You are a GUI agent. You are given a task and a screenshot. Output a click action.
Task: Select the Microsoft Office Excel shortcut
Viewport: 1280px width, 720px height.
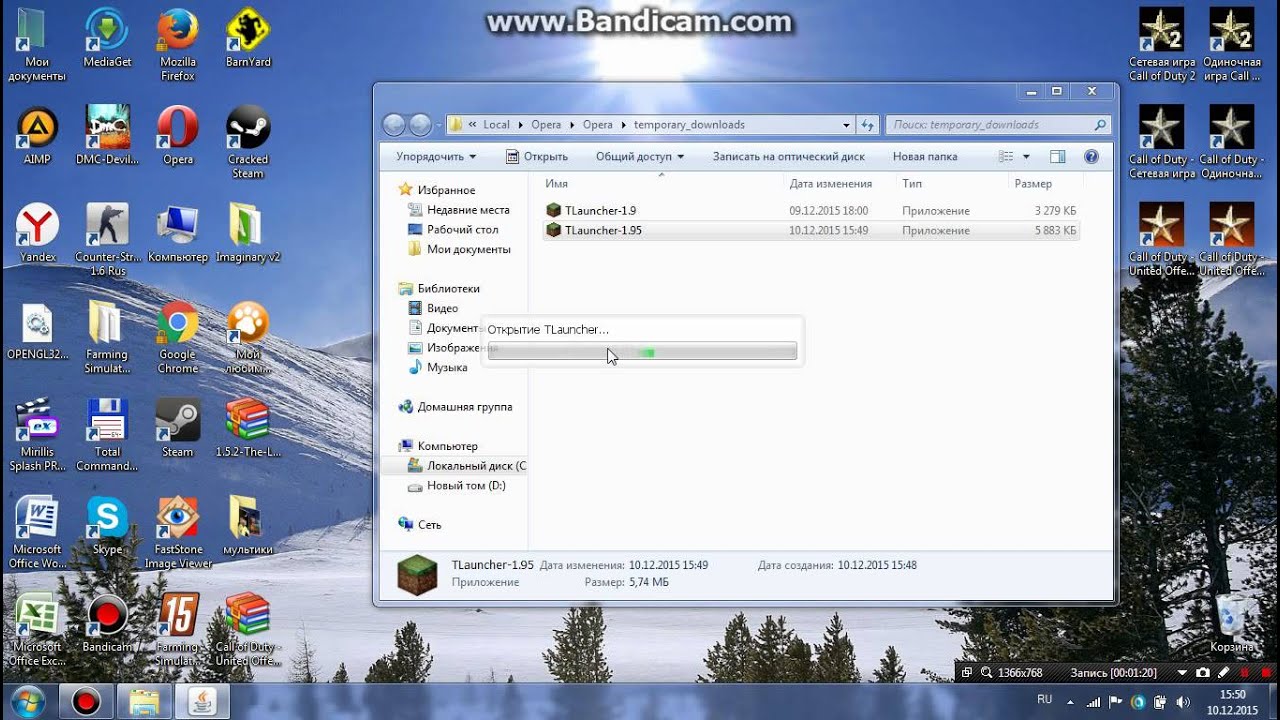(x=37, y=630)
